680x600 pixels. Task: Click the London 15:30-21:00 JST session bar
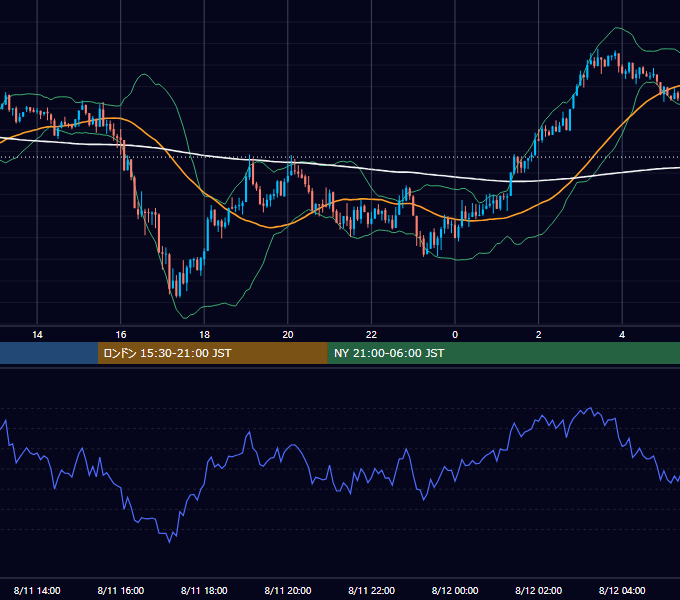coord(212,353)
